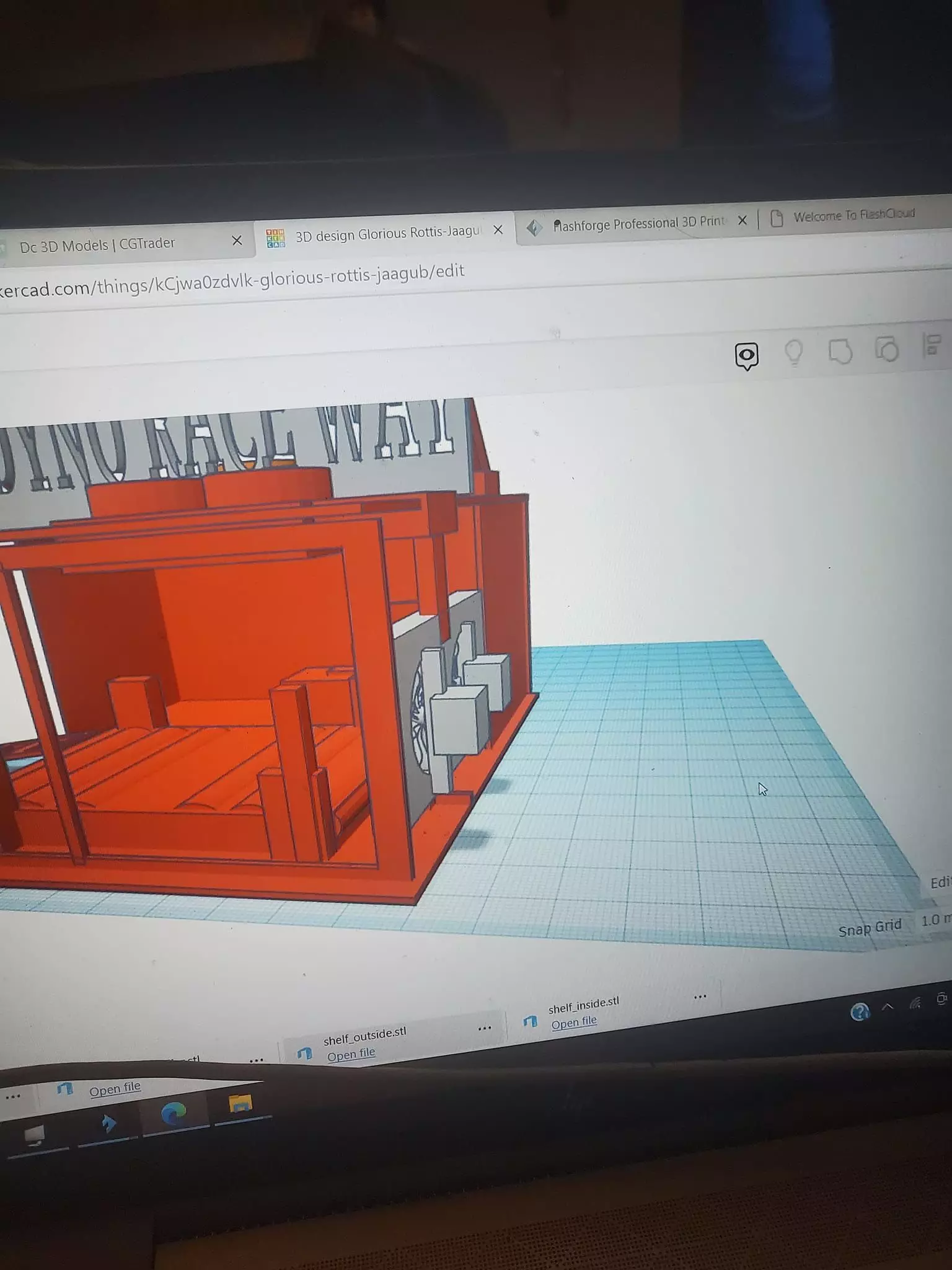Select the rear gray cube shape

click(x=487, y=680)
